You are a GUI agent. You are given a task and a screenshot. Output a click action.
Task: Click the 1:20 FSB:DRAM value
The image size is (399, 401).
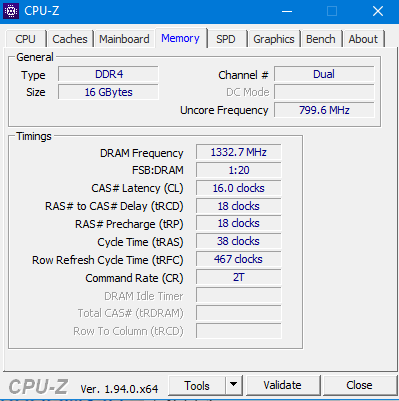tap(239, 170)
